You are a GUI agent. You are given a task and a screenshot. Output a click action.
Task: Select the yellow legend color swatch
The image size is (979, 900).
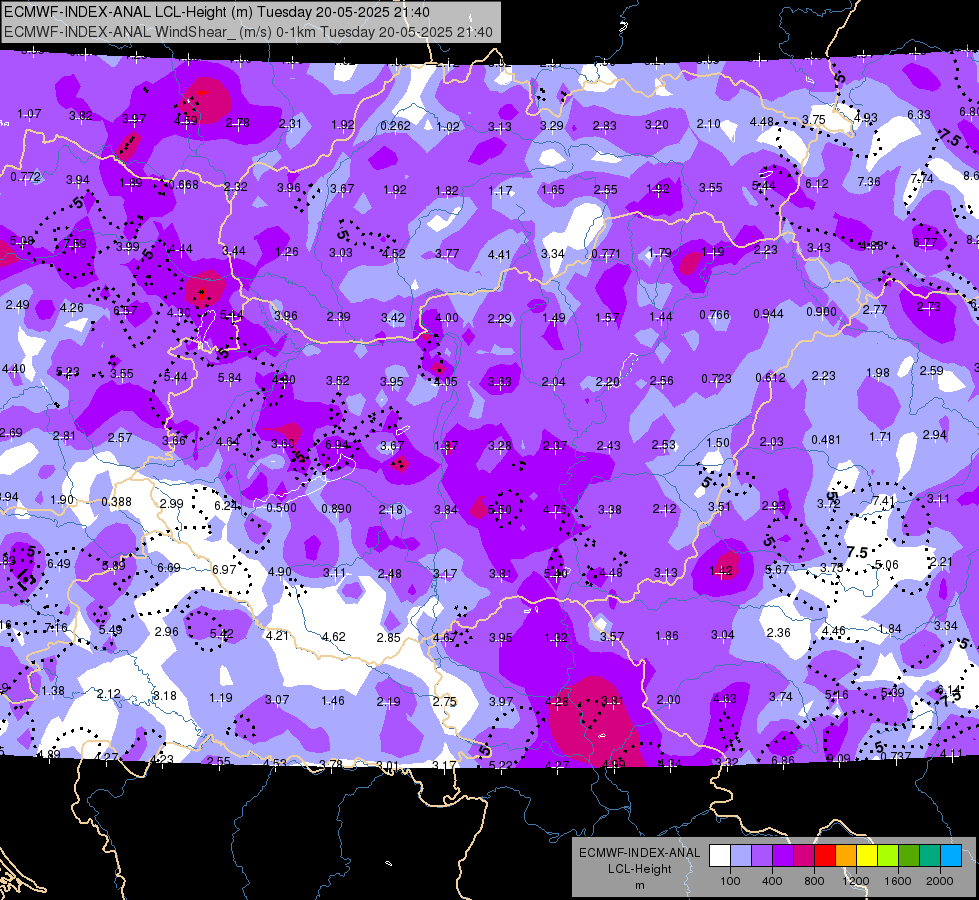coord(867,856)
